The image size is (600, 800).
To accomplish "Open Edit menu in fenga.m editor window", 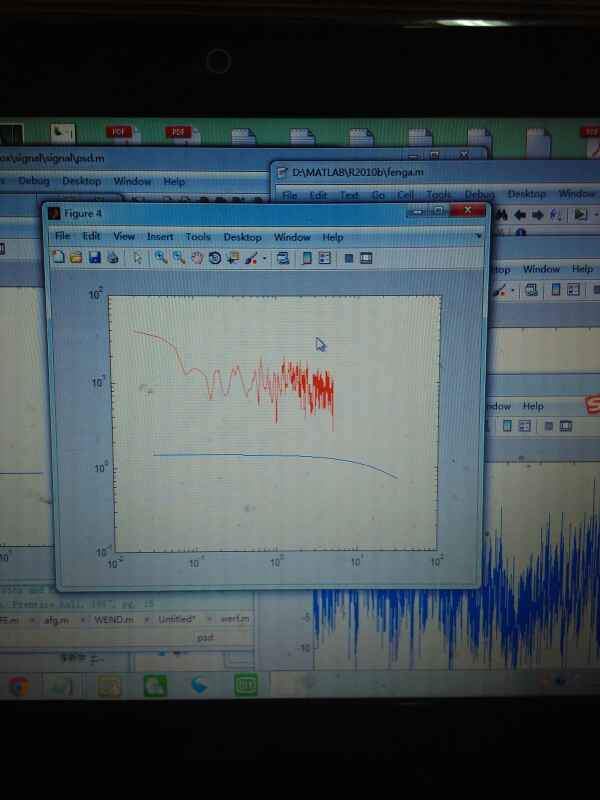I will (318, 195).
